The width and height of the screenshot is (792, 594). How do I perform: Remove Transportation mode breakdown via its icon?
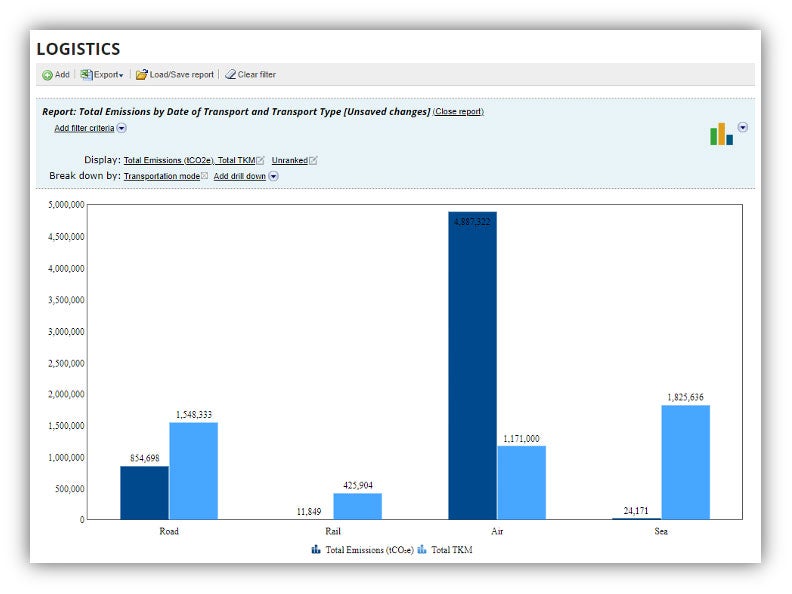tap(205, 176)
